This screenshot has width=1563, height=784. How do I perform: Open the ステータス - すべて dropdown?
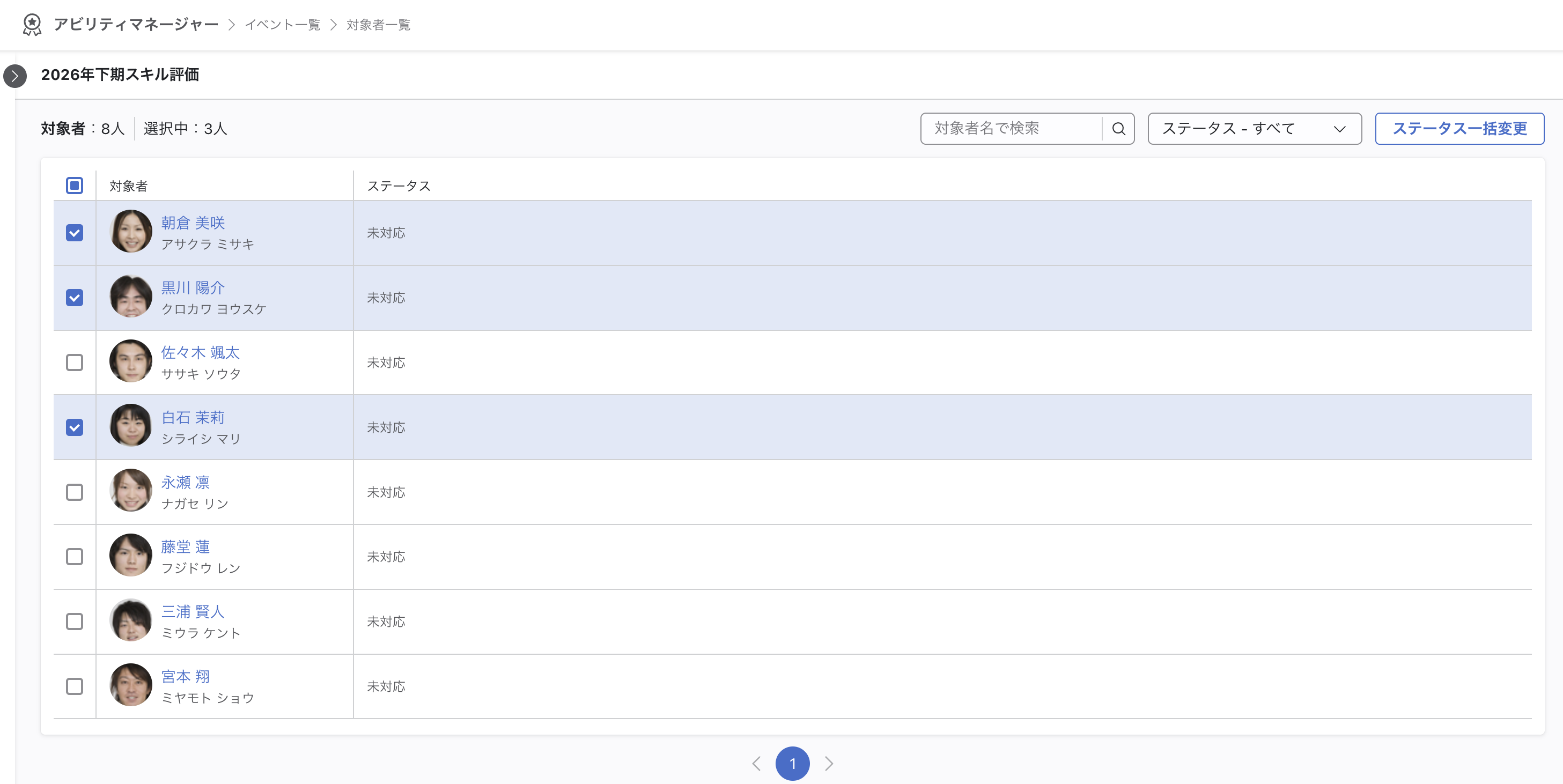tap(1254, 129)
